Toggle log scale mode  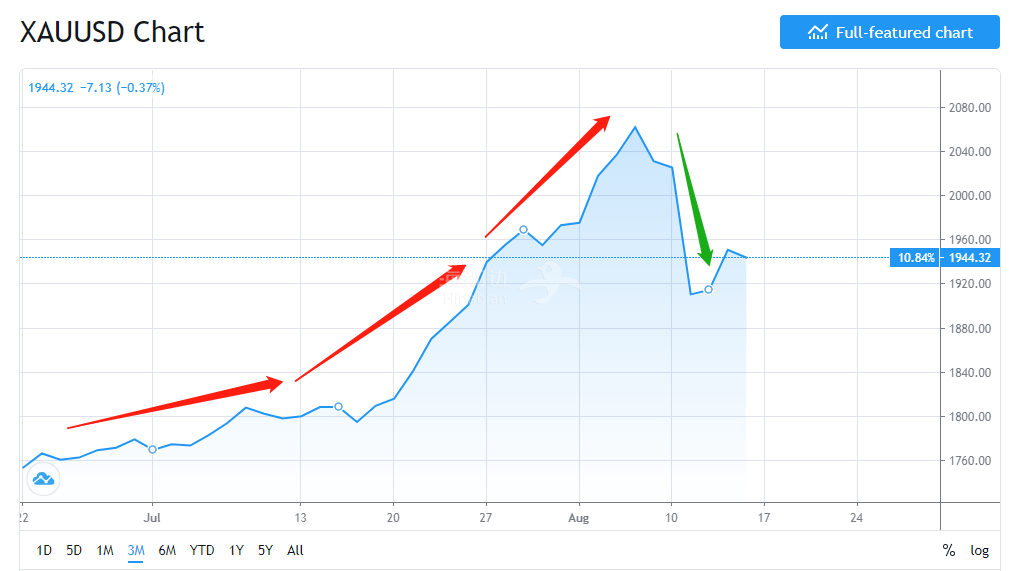[x=979, y=550]
